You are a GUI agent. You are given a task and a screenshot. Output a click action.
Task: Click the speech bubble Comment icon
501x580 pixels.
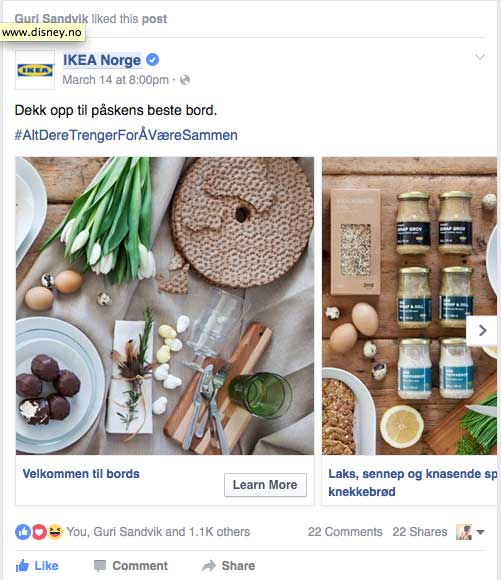click(100, 566)
